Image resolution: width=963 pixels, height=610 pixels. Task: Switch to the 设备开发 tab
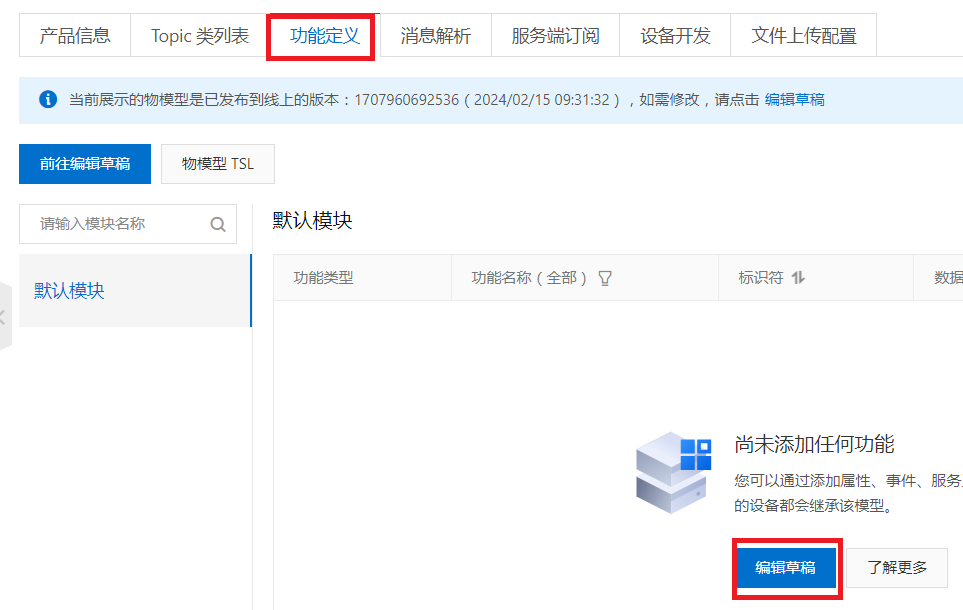tap(675, 36)
